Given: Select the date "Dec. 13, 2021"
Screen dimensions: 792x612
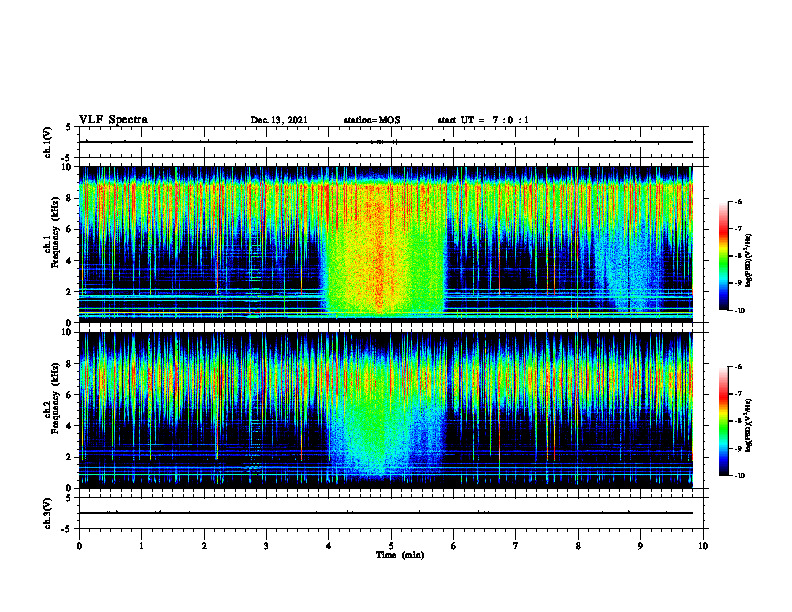Looking at the screenshot, I should coord(279,120).
